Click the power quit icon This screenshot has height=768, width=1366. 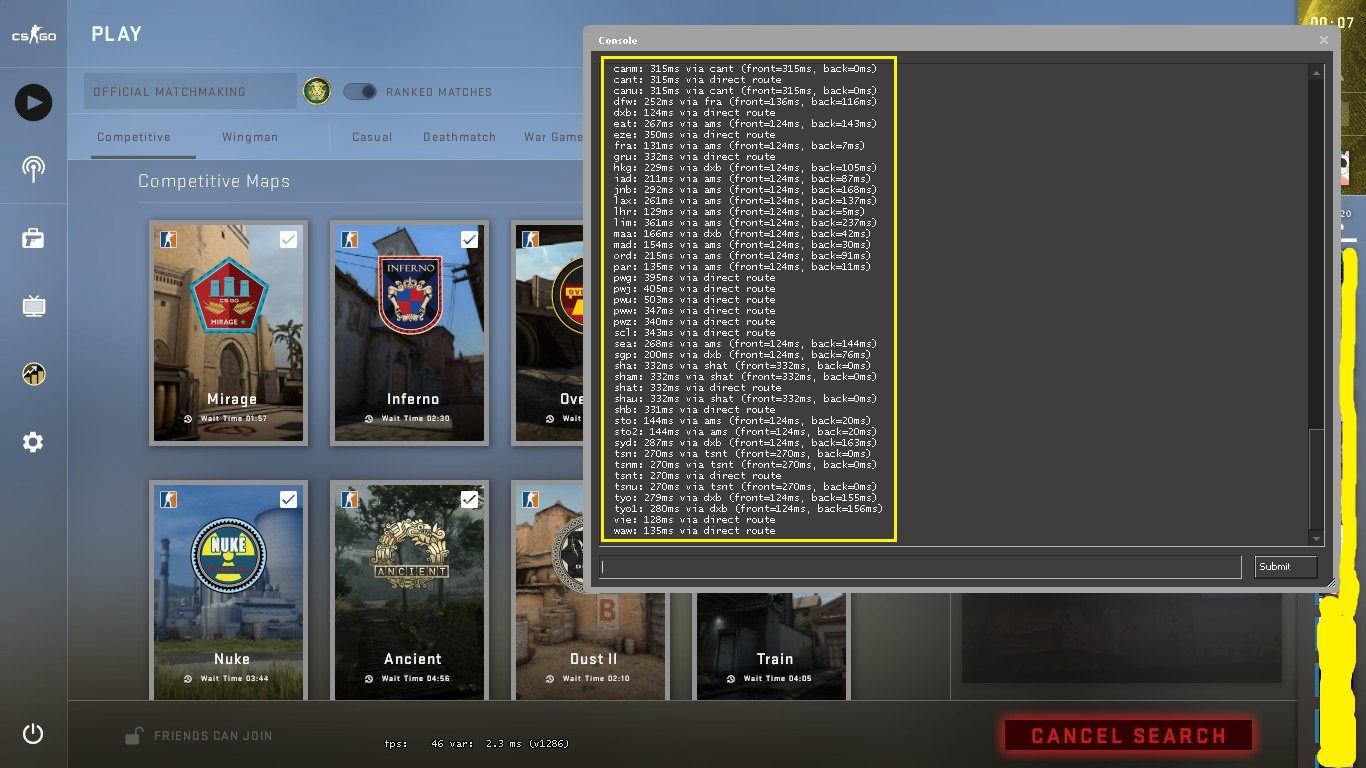pyautogui.click(x=33, y=734)
